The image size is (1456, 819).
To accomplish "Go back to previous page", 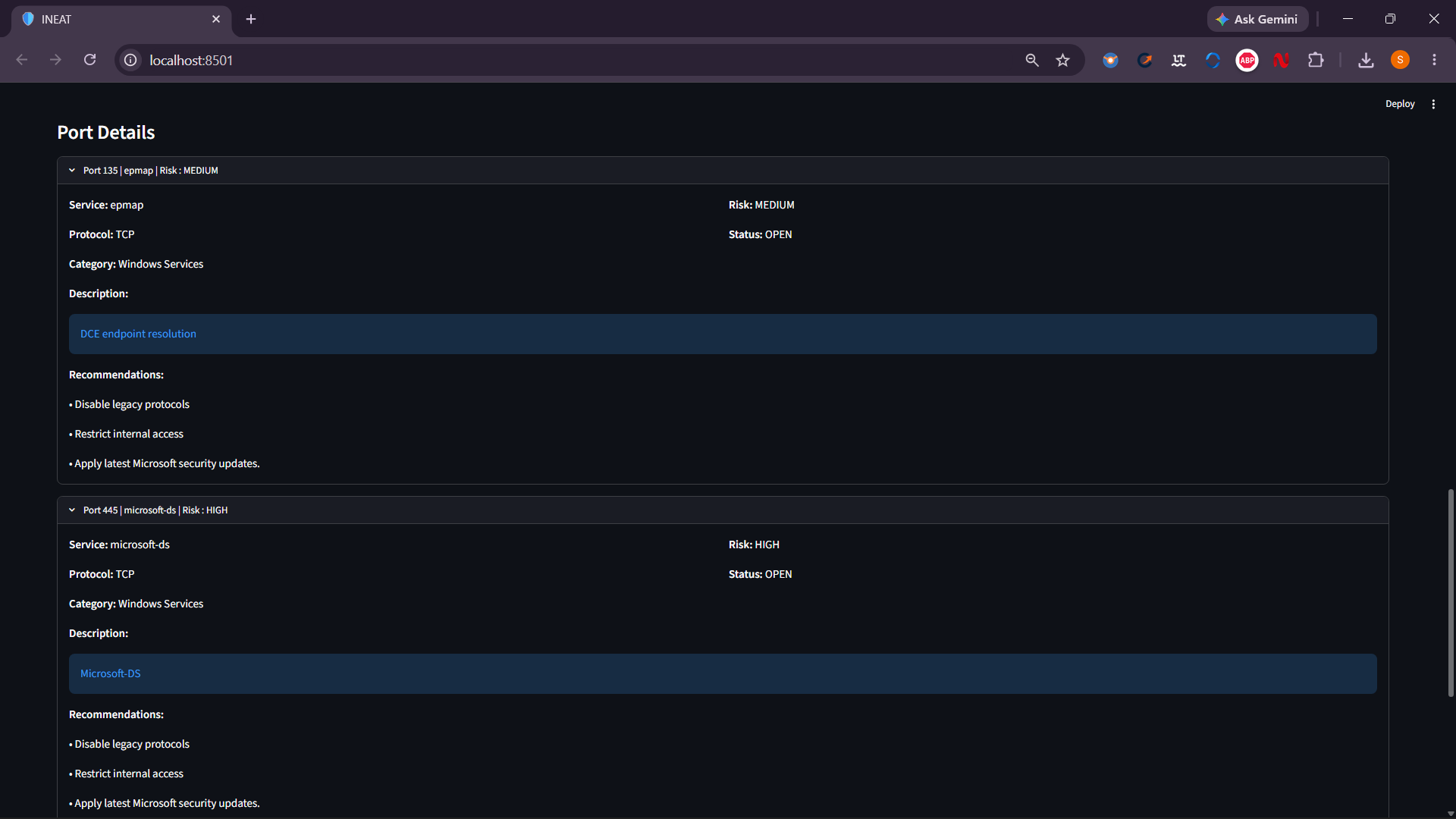I will 22,60.
